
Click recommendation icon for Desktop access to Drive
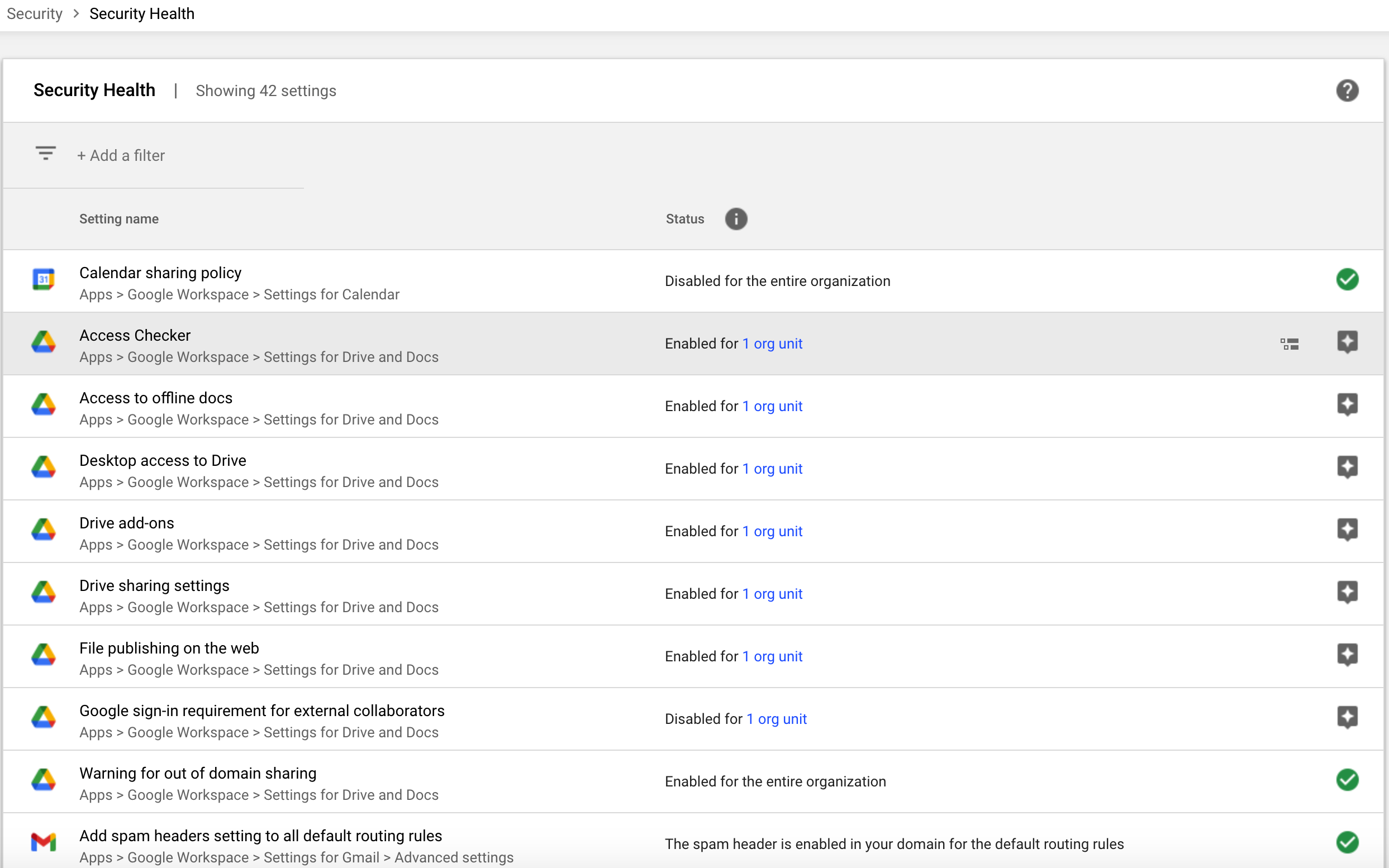pyautogui.click(x=1347, y=468)
